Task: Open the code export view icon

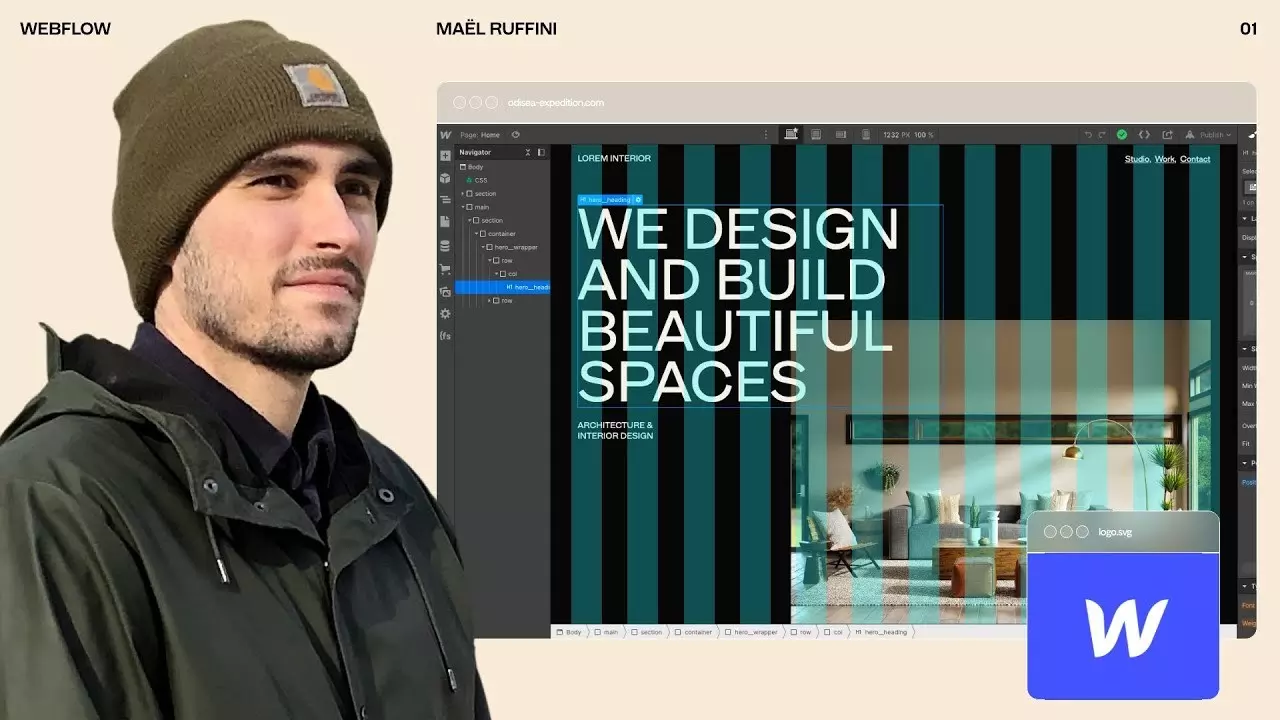Action: pos(1143,134)
